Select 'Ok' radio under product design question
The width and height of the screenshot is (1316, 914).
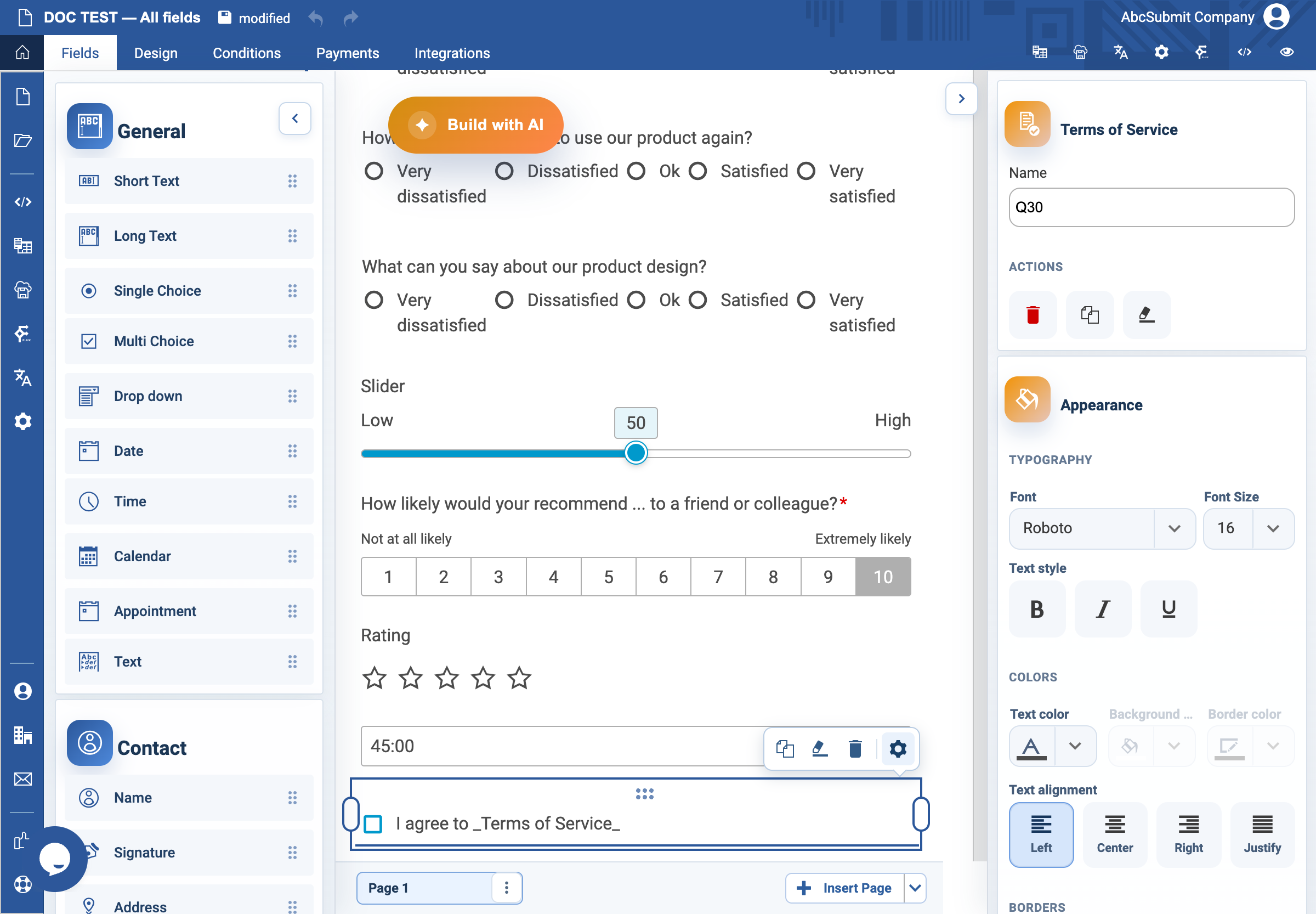[636, 300]
